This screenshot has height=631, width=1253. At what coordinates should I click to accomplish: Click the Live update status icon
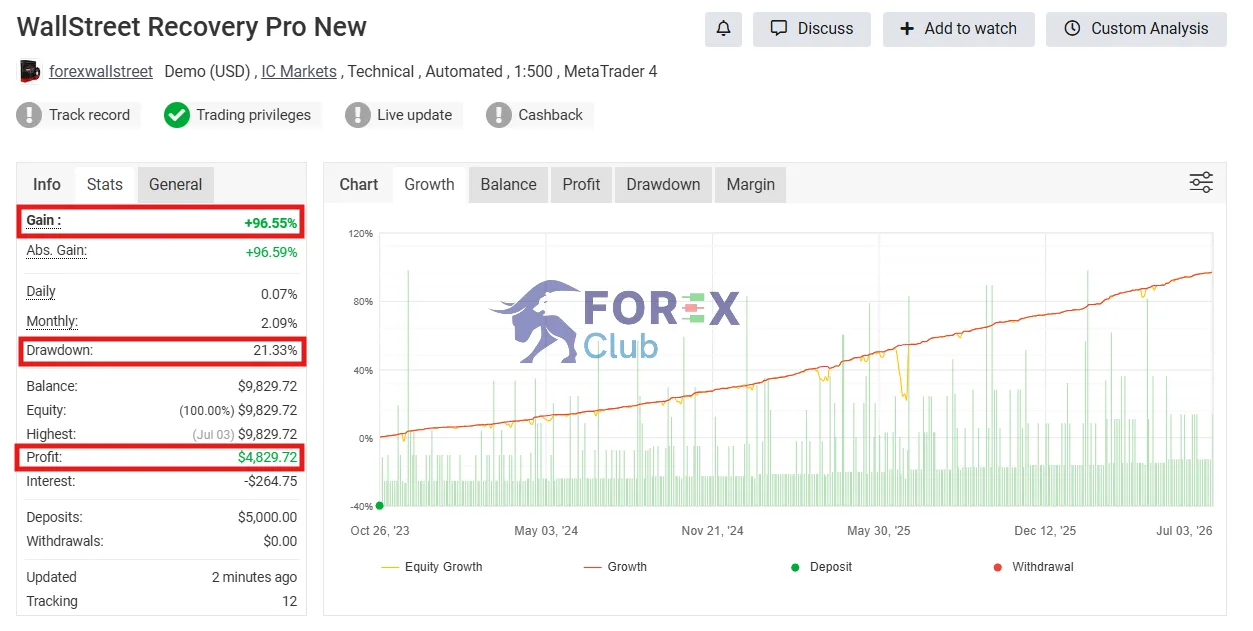click(x=357, y=115)
